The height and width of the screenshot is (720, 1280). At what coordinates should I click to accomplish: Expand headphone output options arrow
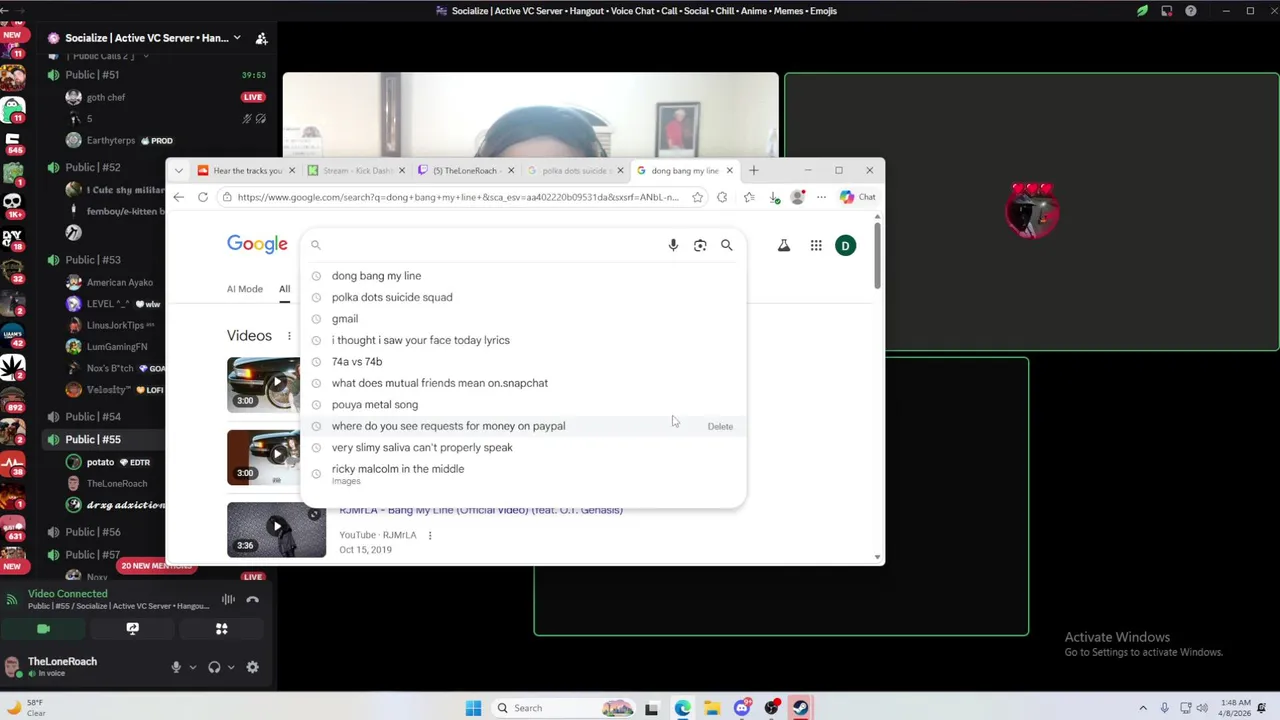pyautogui.click(x=230, y=667)
